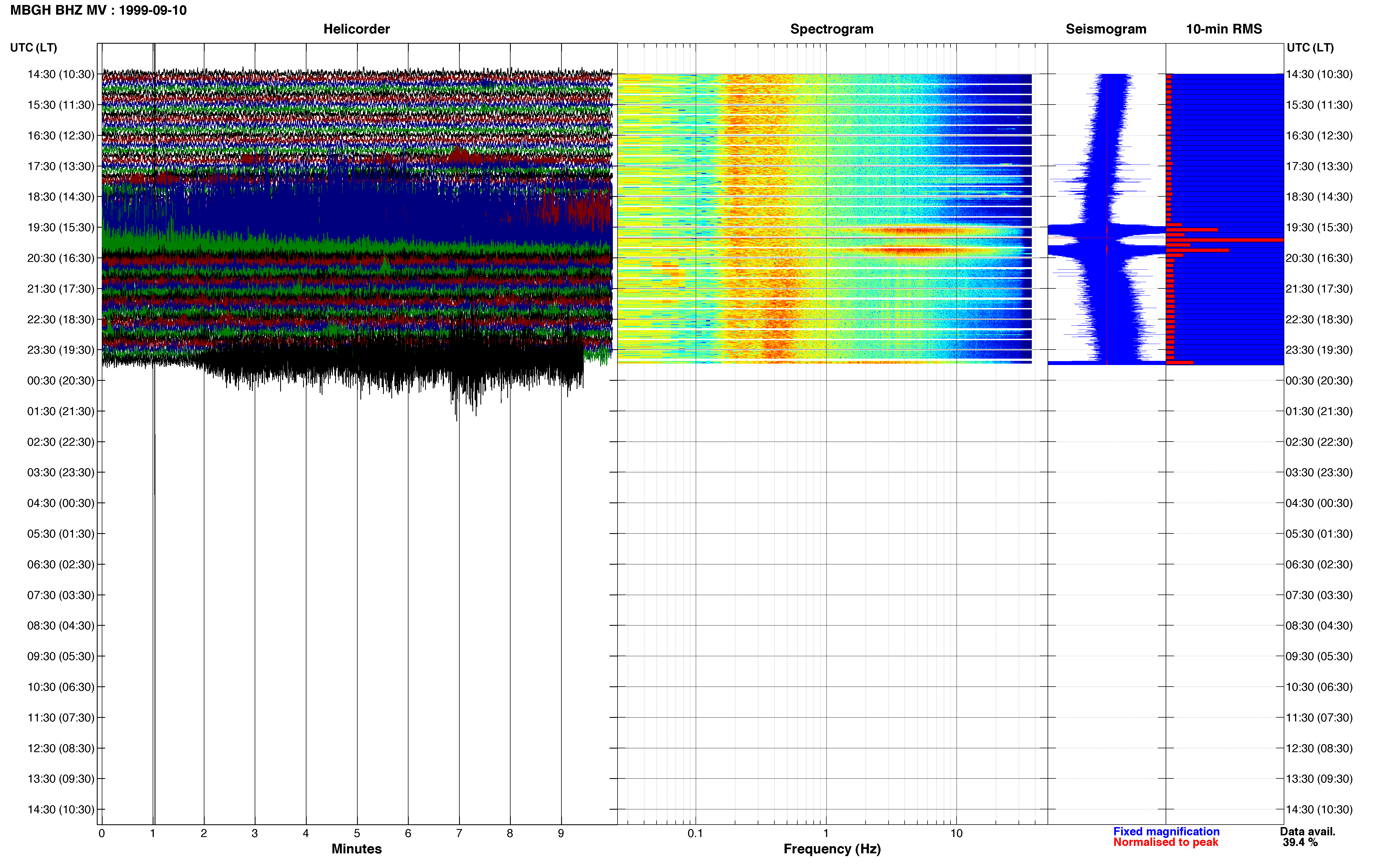
Task: Click left time label 06:30 (02:30)
Action: (61, 564)
